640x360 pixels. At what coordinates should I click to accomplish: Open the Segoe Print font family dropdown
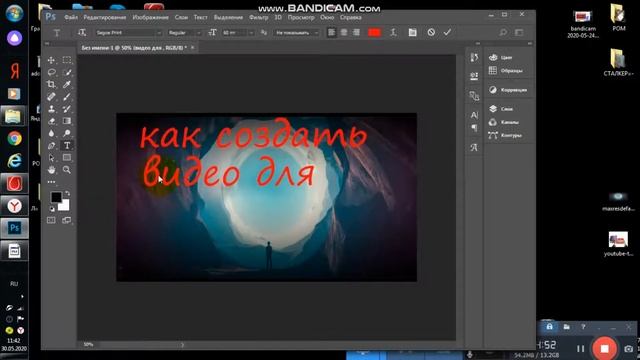[128, 33]
